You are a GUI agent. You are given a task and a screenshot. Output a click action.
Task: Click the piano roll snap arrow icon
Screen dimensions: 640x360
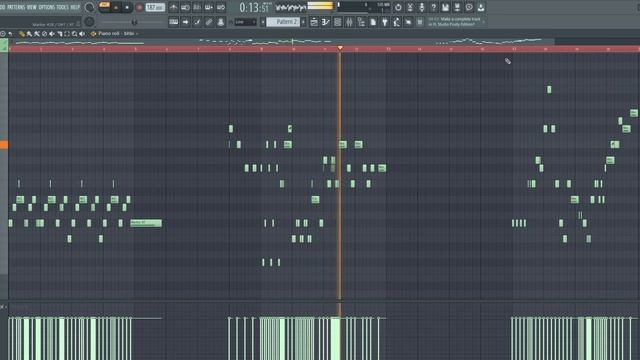coord(11,33)
